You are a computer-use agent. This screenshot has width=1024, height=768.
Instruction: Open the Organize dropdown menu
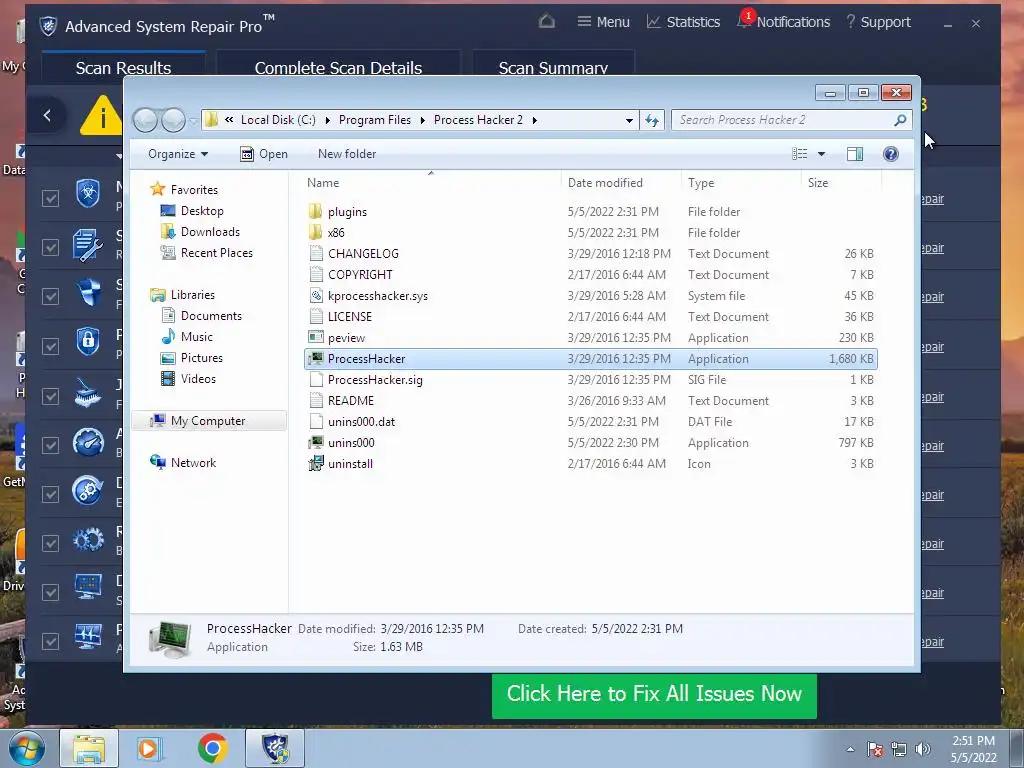(178, 153)
